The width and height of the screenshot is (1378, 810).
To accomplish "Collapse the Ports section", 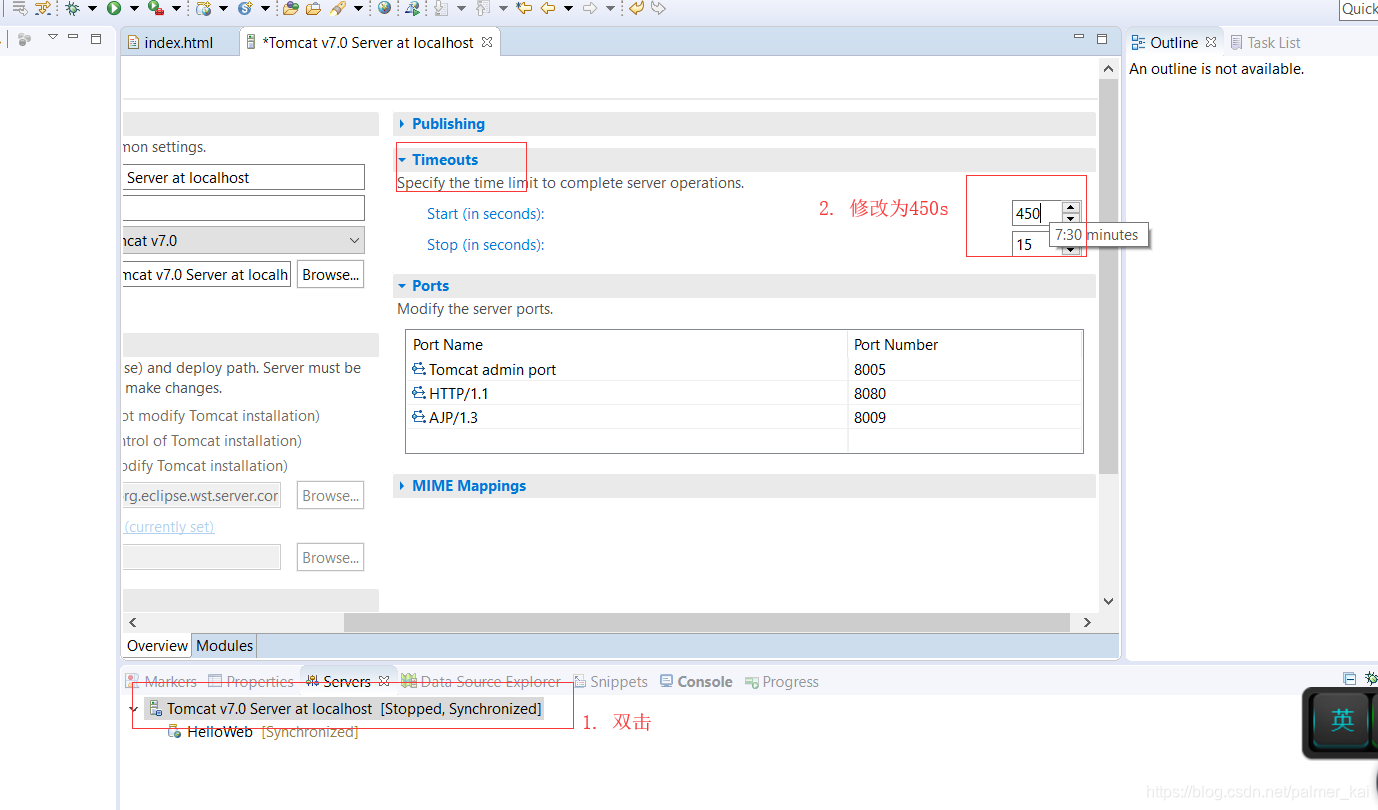I will pyautogui.click(x=402, y=286).
